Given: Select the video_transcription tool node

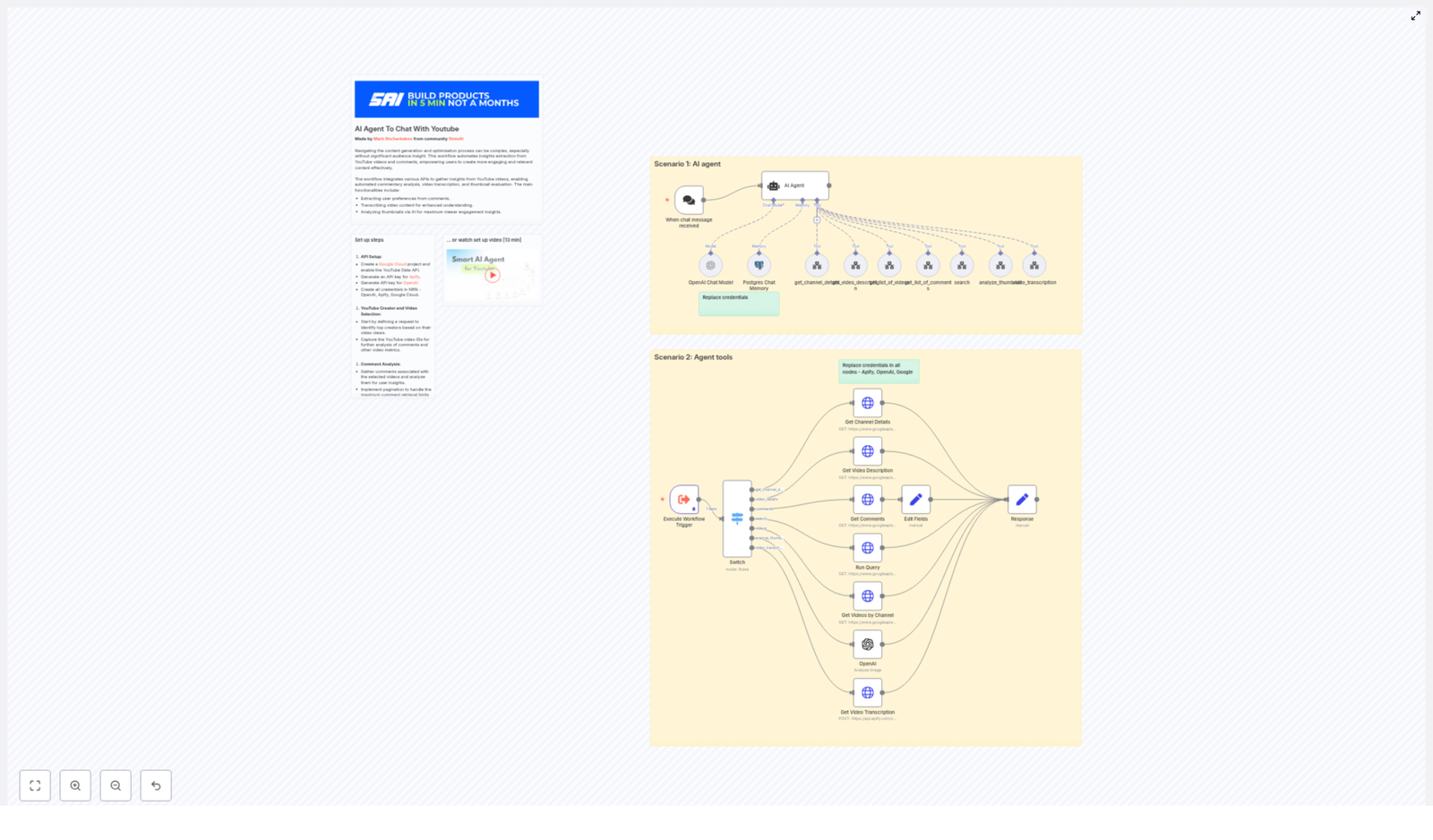Looking at the screenshot, I should point(1034,265).
